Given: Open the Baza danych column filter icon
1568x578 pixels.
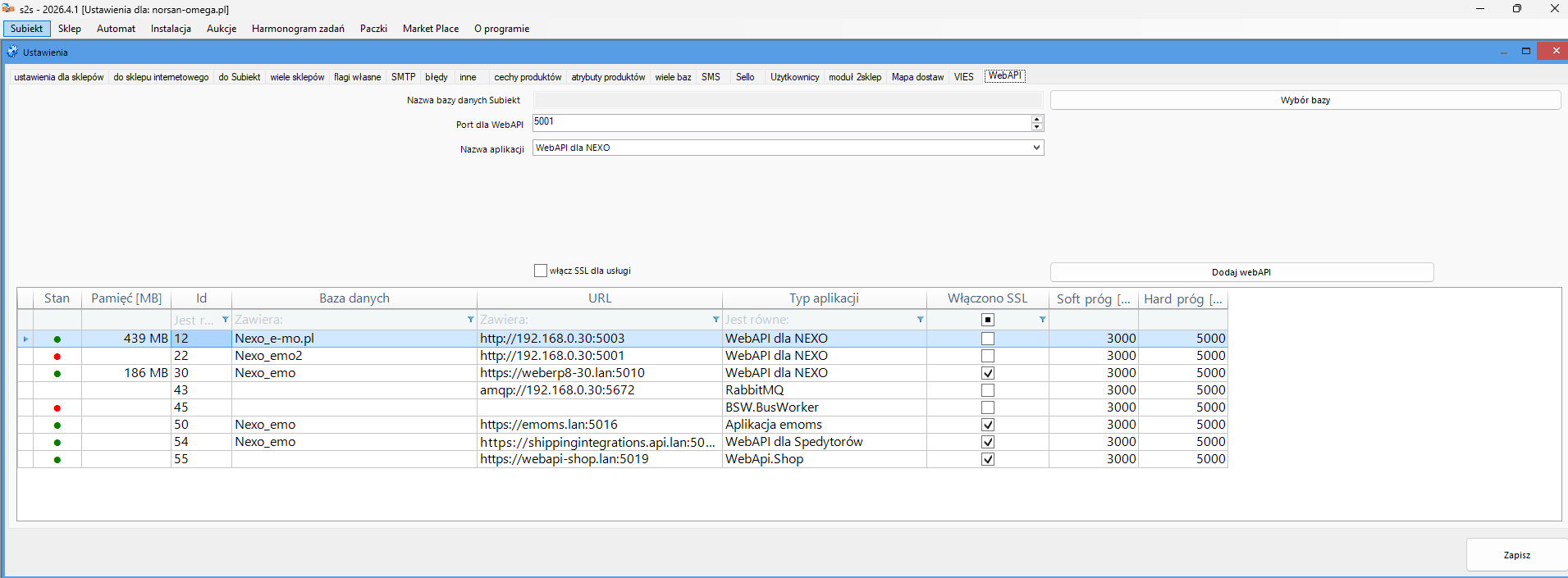Looking at the screenshot, I should pyautogui.click(x=470, y=320).
